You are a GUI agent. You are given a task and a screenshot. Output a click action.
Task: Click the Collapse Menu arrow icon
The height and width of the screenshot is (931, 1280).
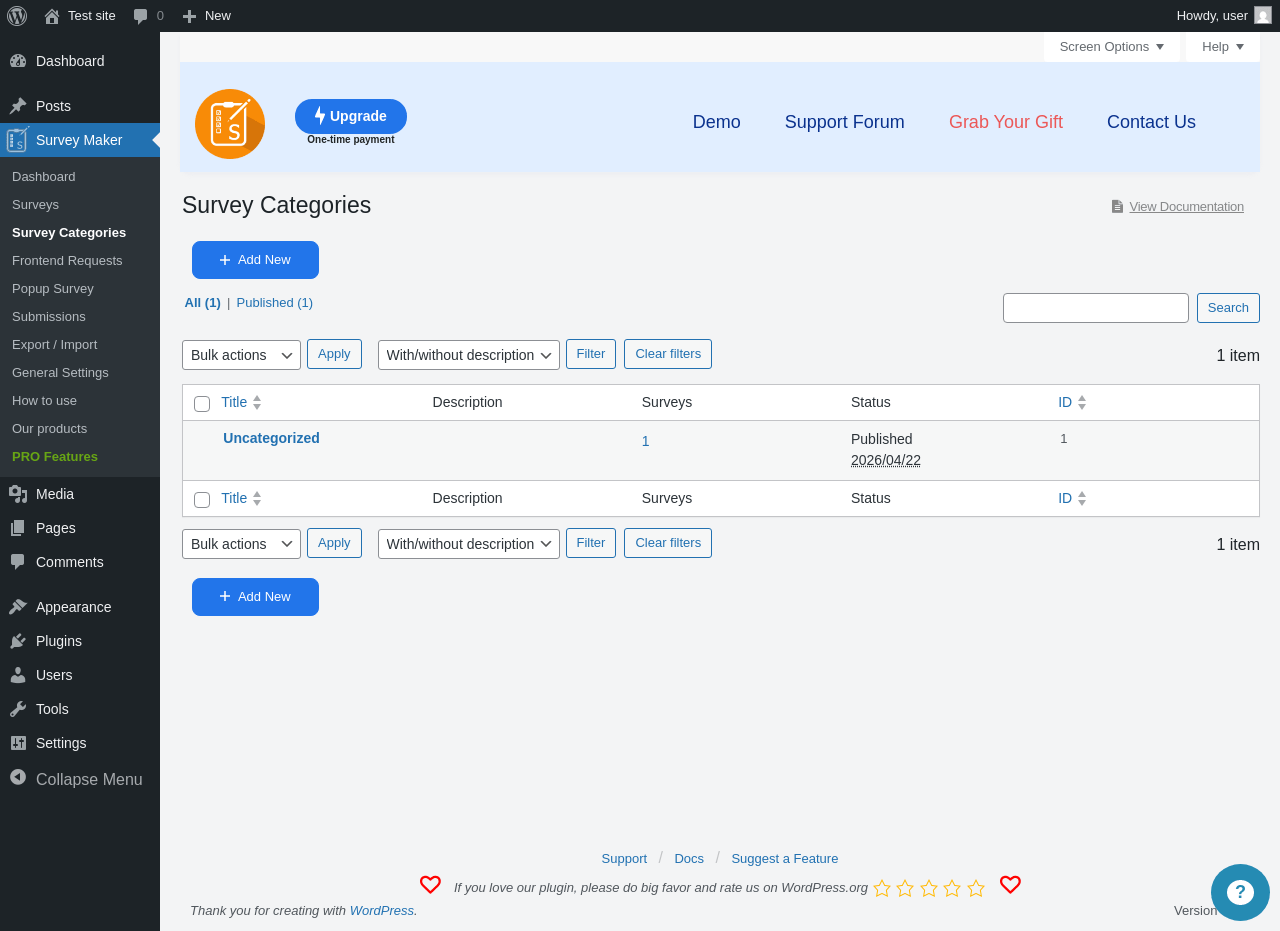click(18, 777)
